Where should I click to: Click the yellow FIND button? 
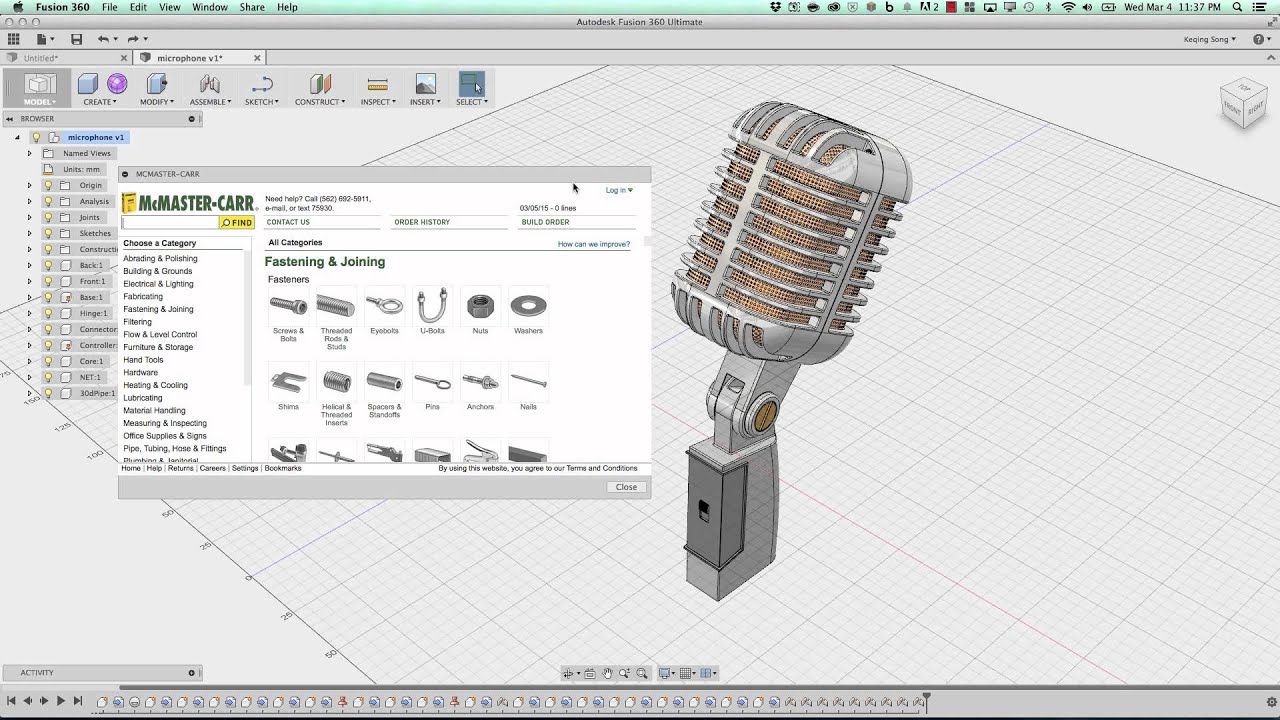tap(237, 223)
